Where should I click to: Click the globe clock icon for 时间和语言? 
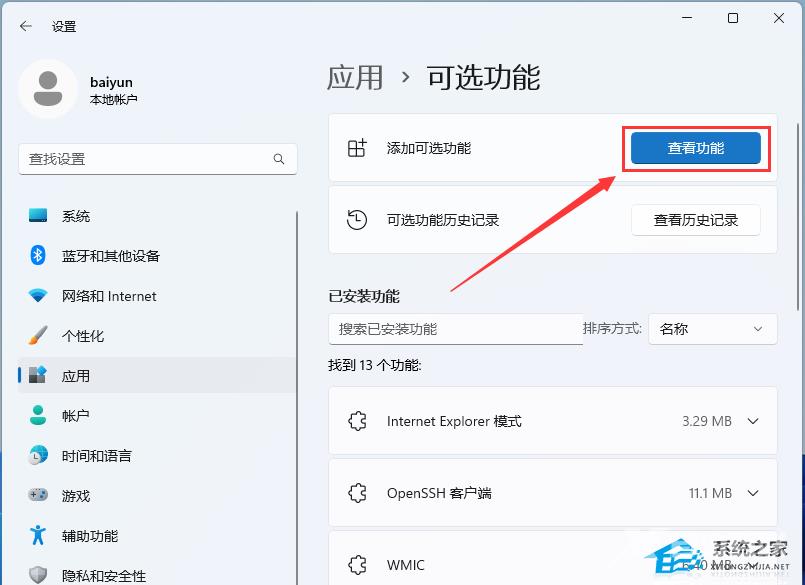click(x=38, y=455)
